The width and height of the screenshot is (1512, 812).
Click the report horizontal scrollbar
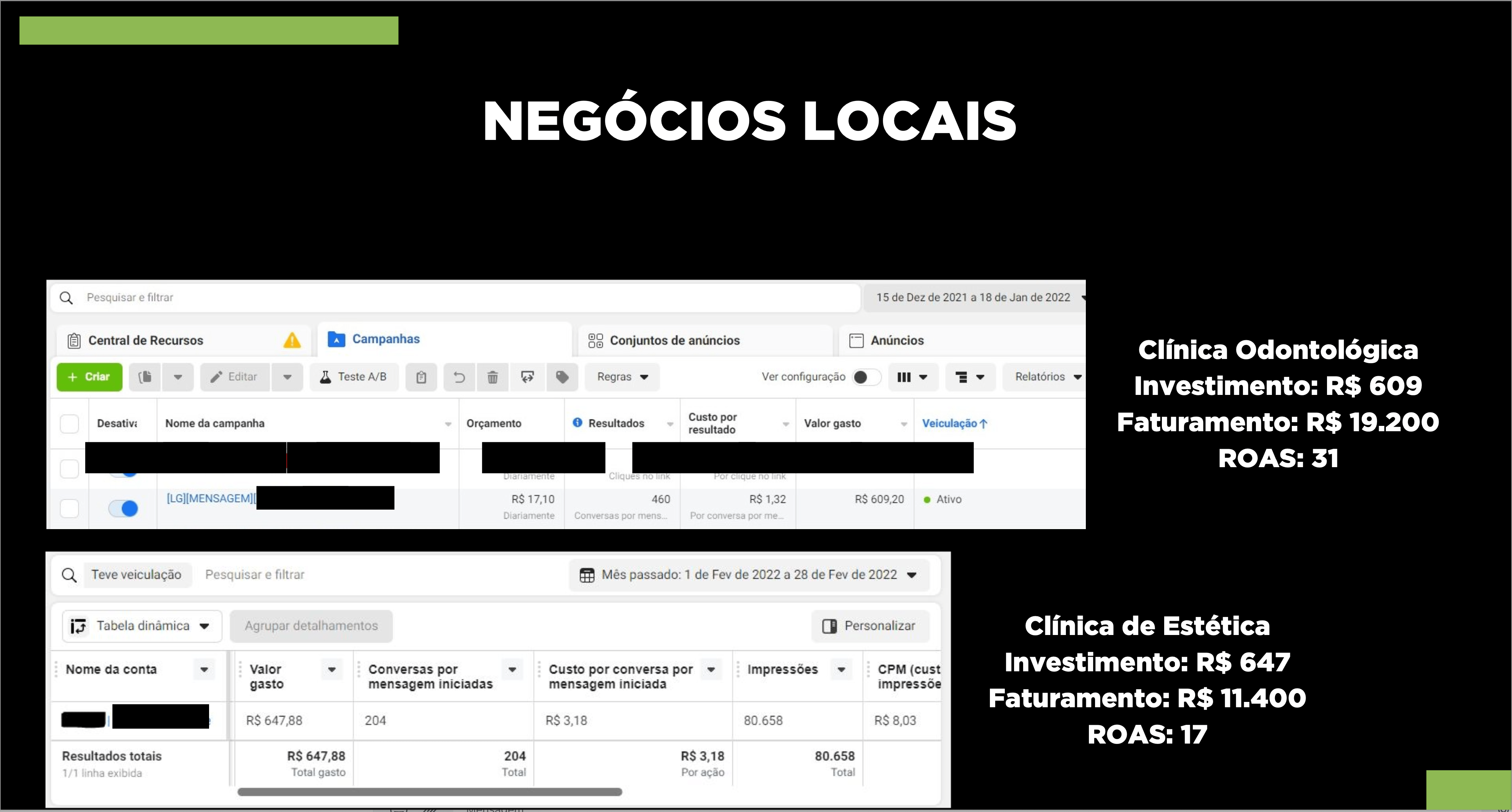point(429,792)
